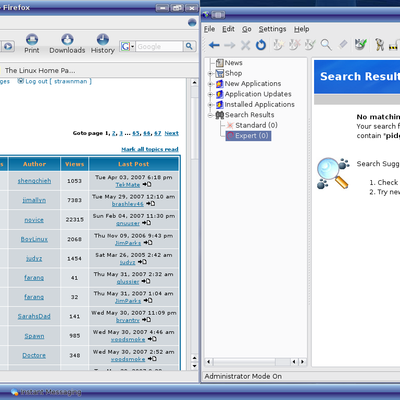Click the CNR toolbar icon with a red X

294,44
